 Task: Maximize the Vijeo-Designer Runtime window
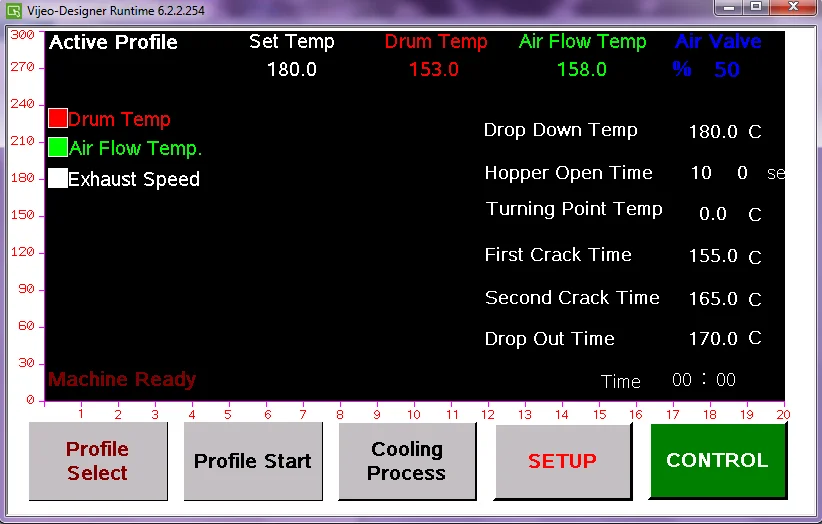click(x=756, y=7)
